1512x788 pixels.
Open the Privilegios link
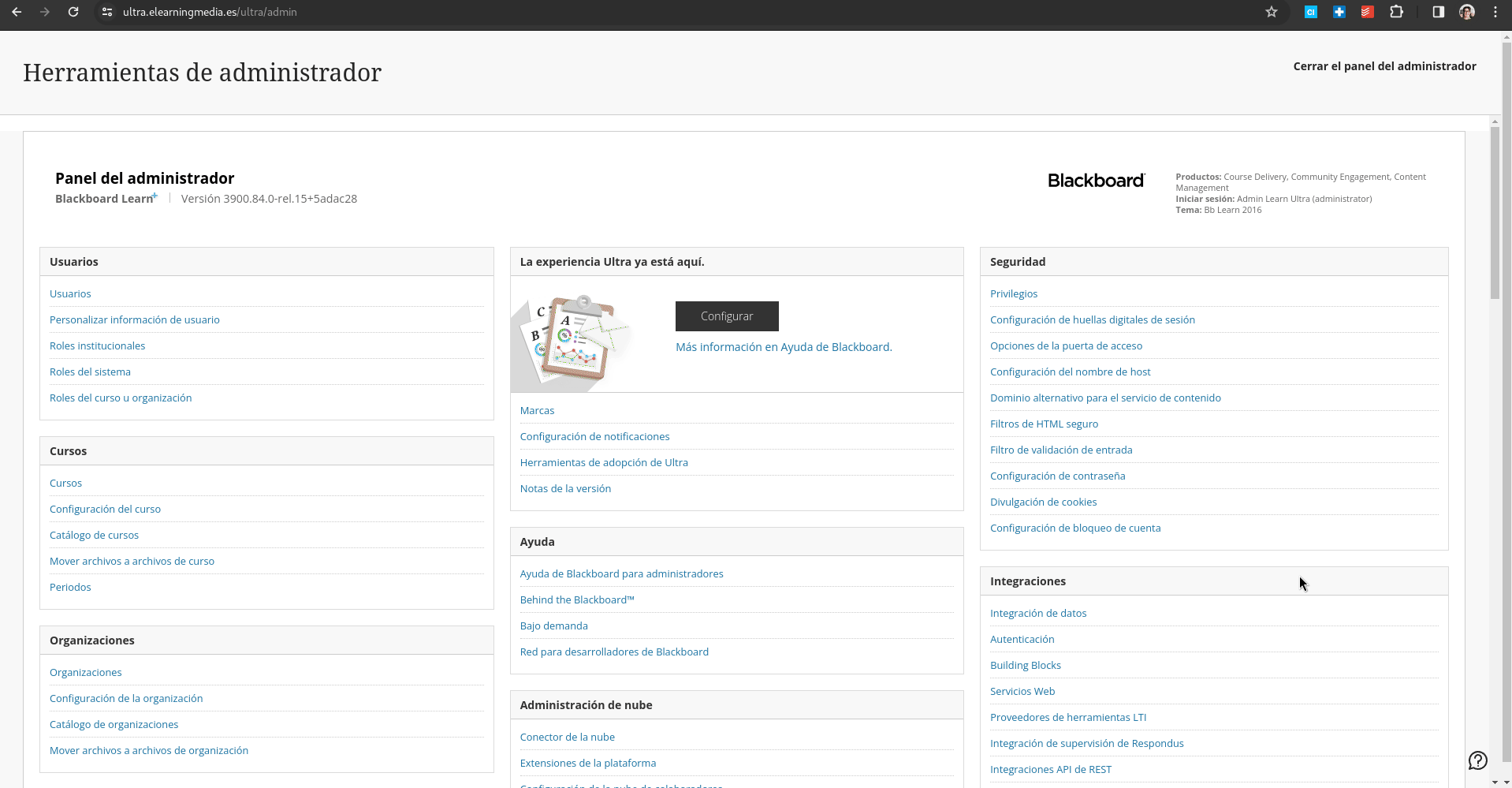click(1014, 293)
